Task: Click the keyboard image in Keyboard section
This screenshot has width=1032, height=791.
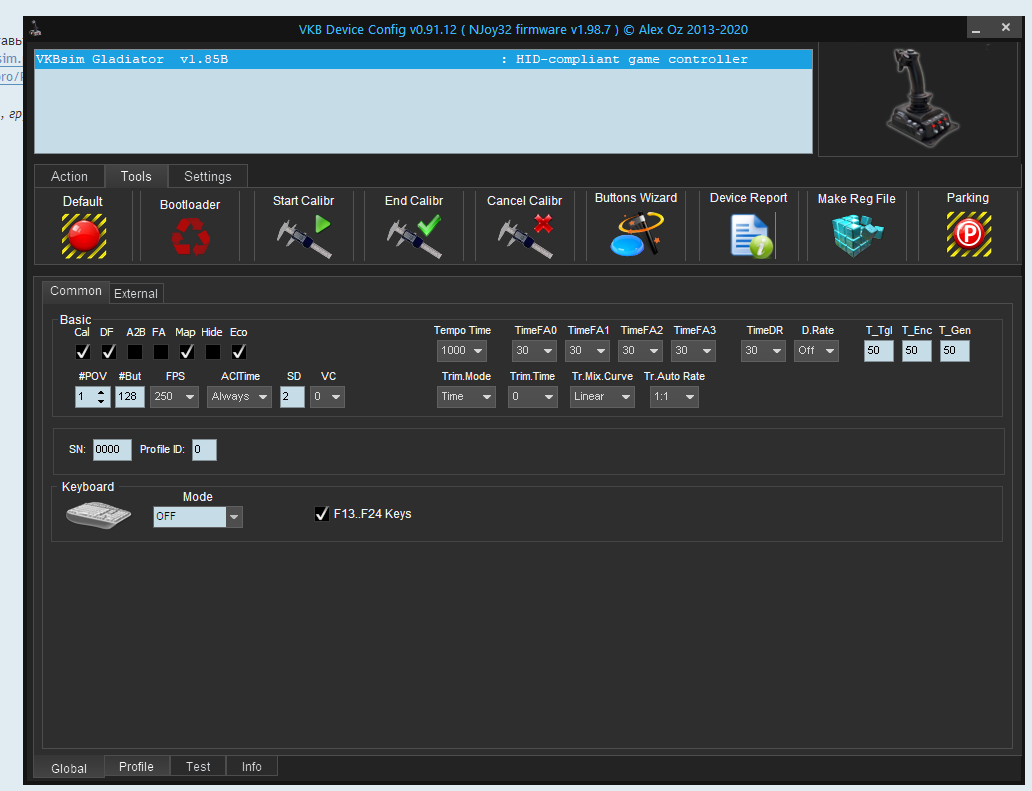Action: point(99,514)
